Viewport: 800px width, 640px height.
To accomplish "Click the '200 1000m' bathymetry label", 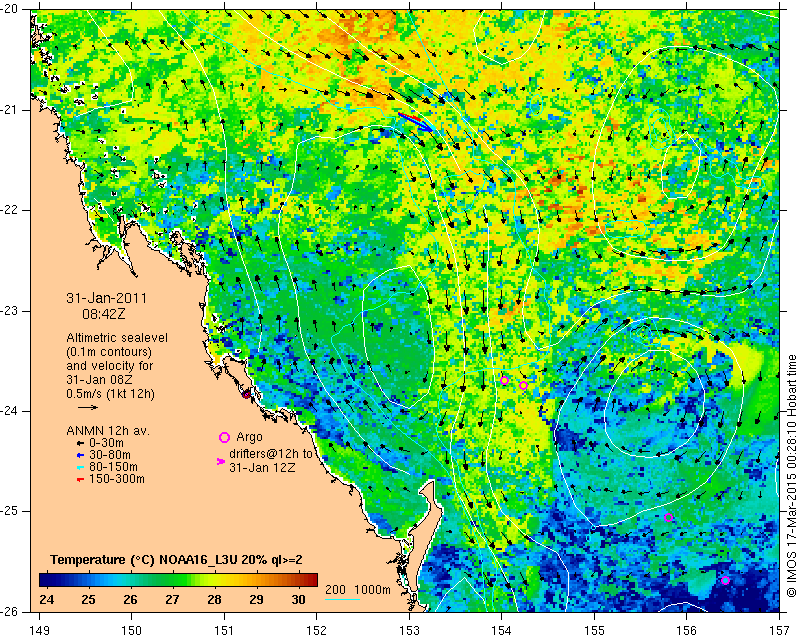I will click(358, 589).
